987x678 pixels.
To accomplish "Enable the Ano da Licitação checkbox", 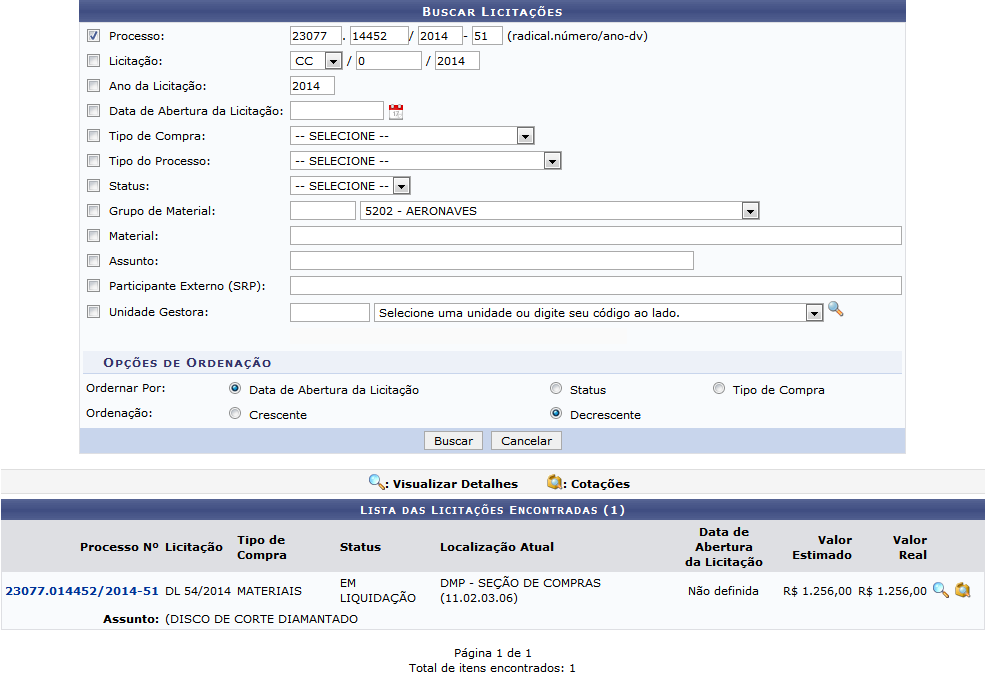I will point(94,86).
